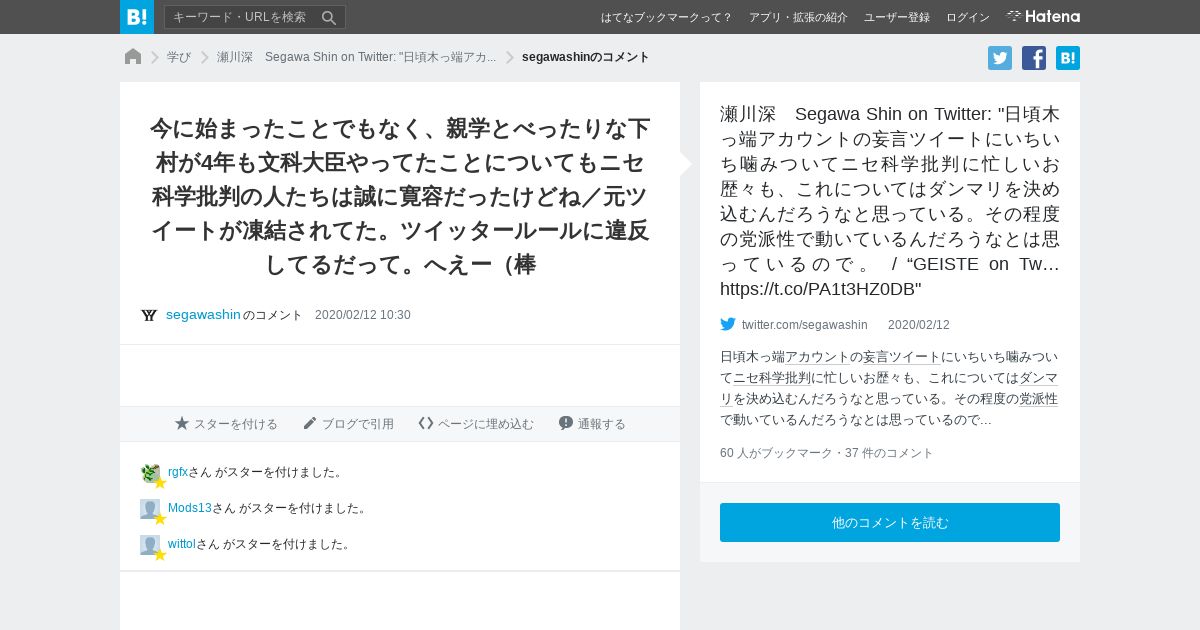Open the ニセ科学批判 keyword link
This screenshot has width=1200, height=630.
(x=772, y=378)
